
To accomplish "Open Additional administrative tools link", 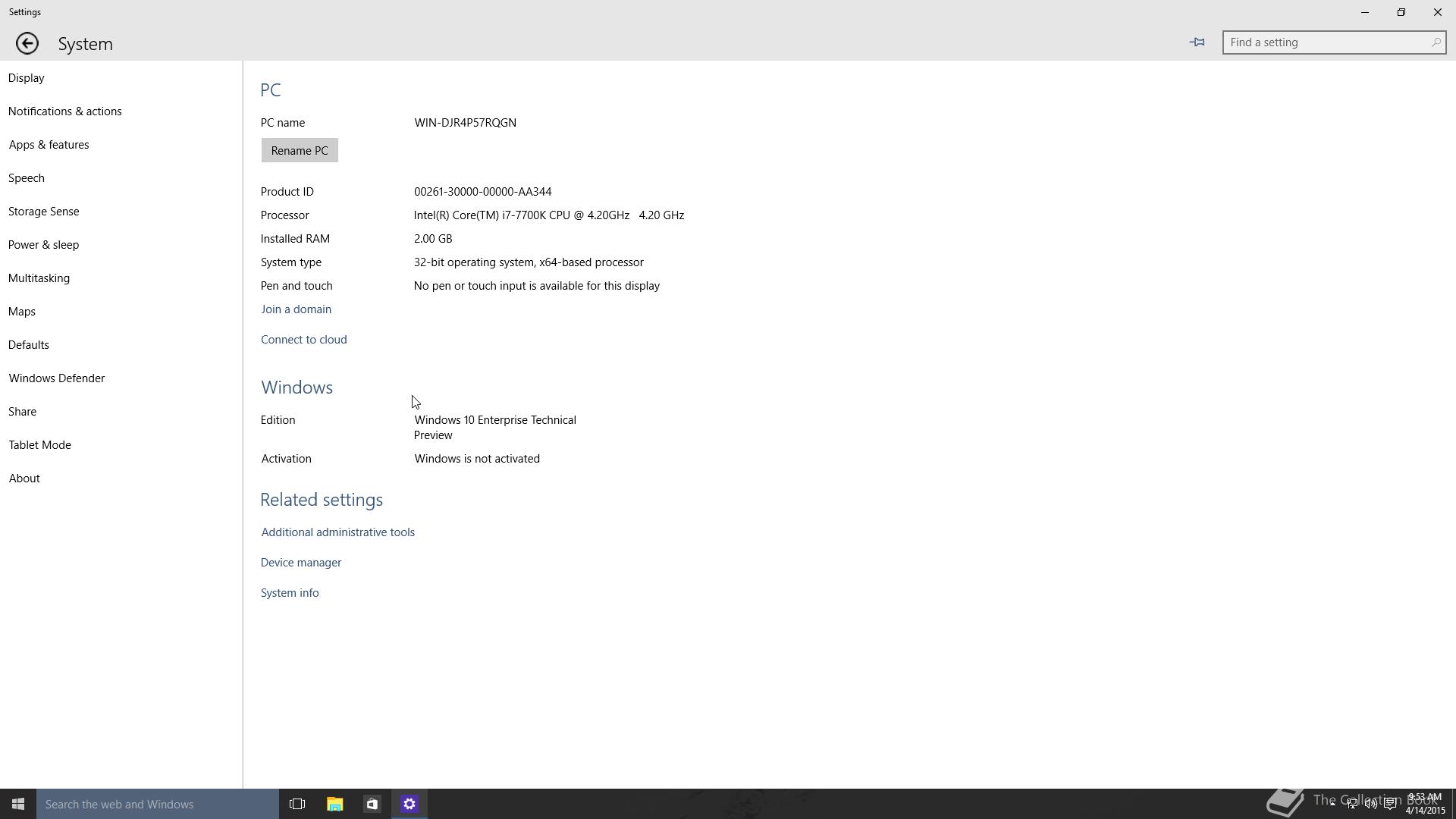I will (338, 532).
